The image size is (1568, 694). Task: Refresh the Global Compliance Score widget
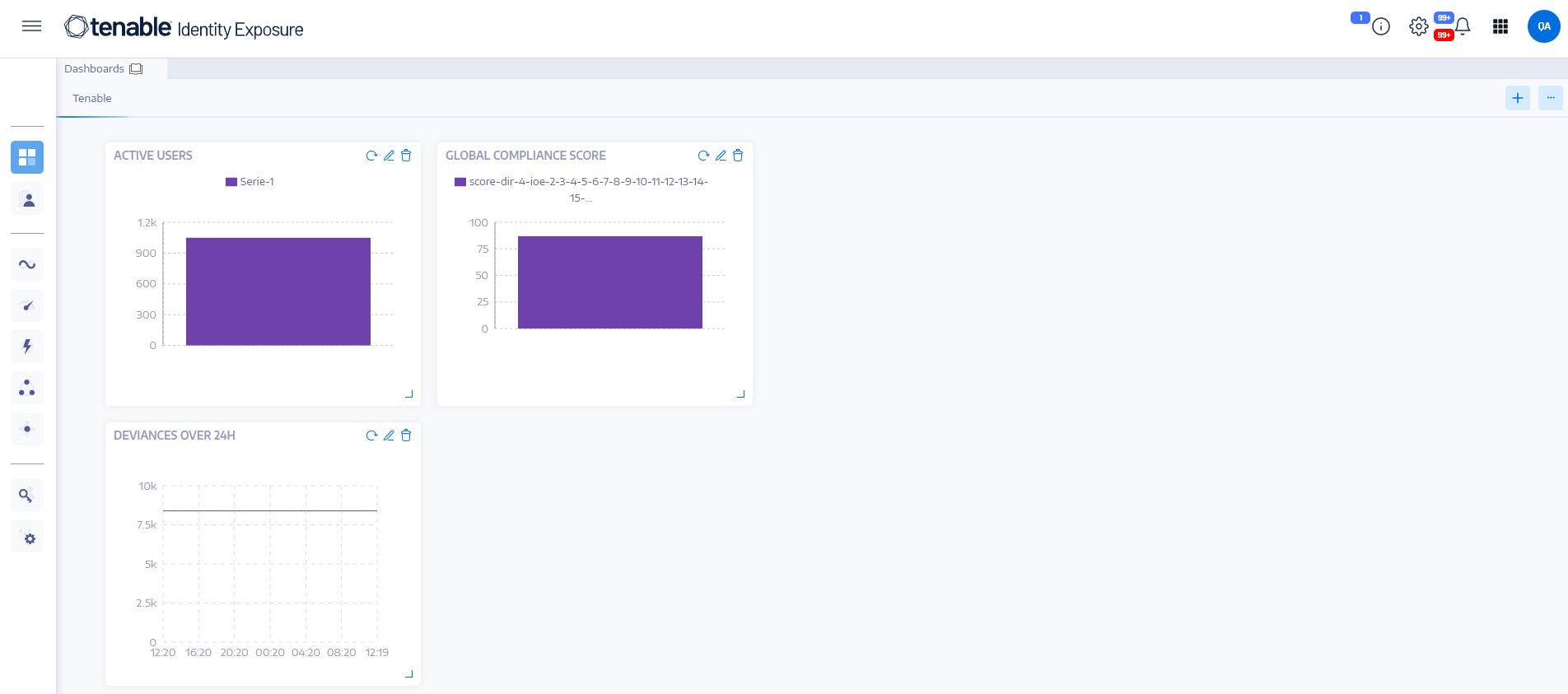coord(703,156)
